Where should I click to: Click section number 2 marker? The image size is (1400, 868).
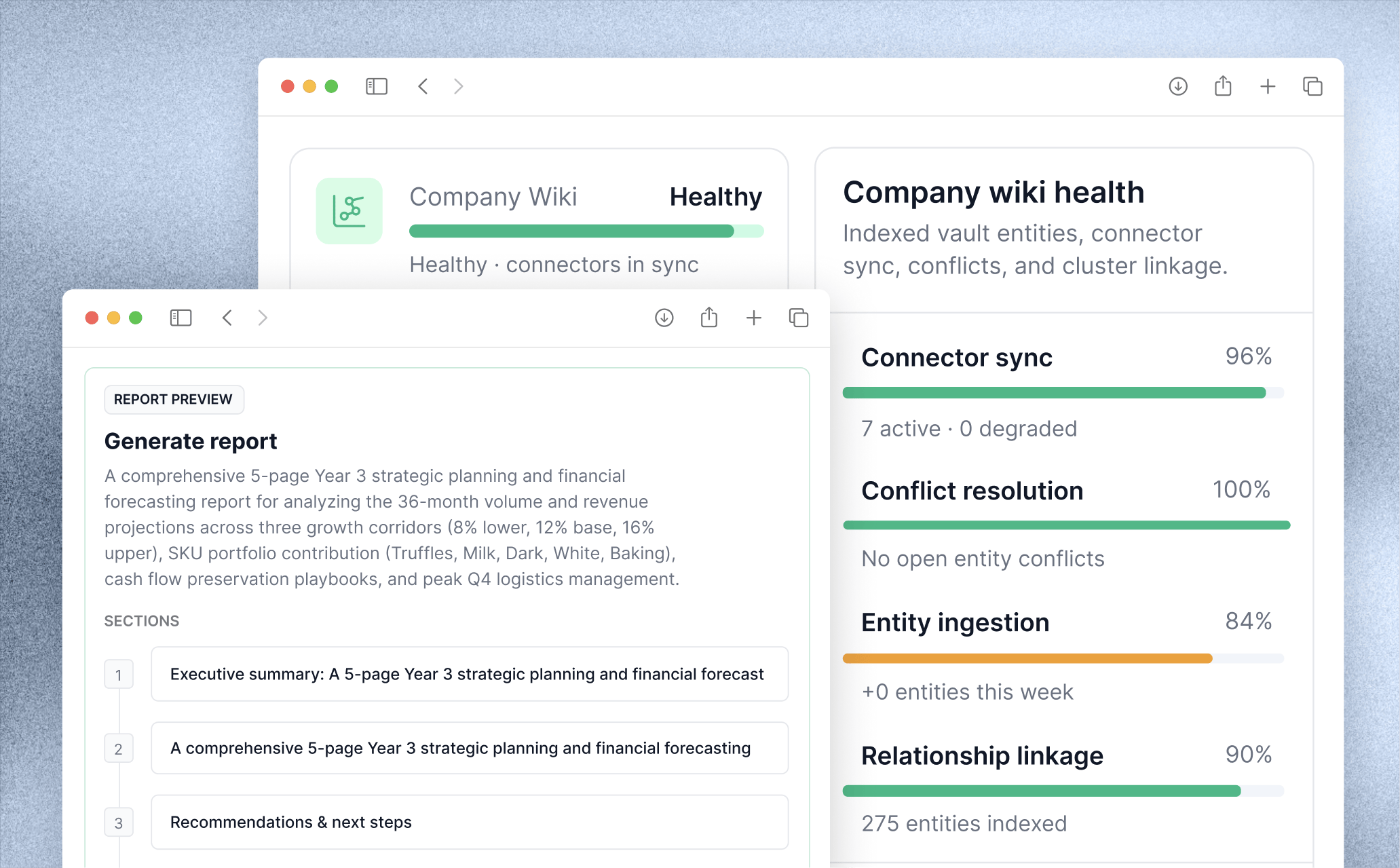tap(119, 749)
